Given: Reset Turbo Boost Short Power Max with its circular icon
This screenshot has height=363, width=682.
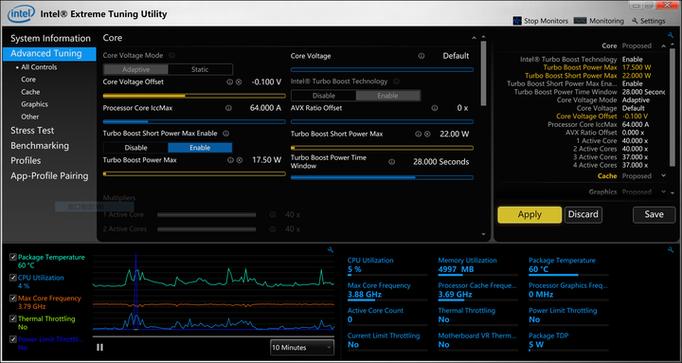Looking at the screenshot, I should [x=427, y=134].
